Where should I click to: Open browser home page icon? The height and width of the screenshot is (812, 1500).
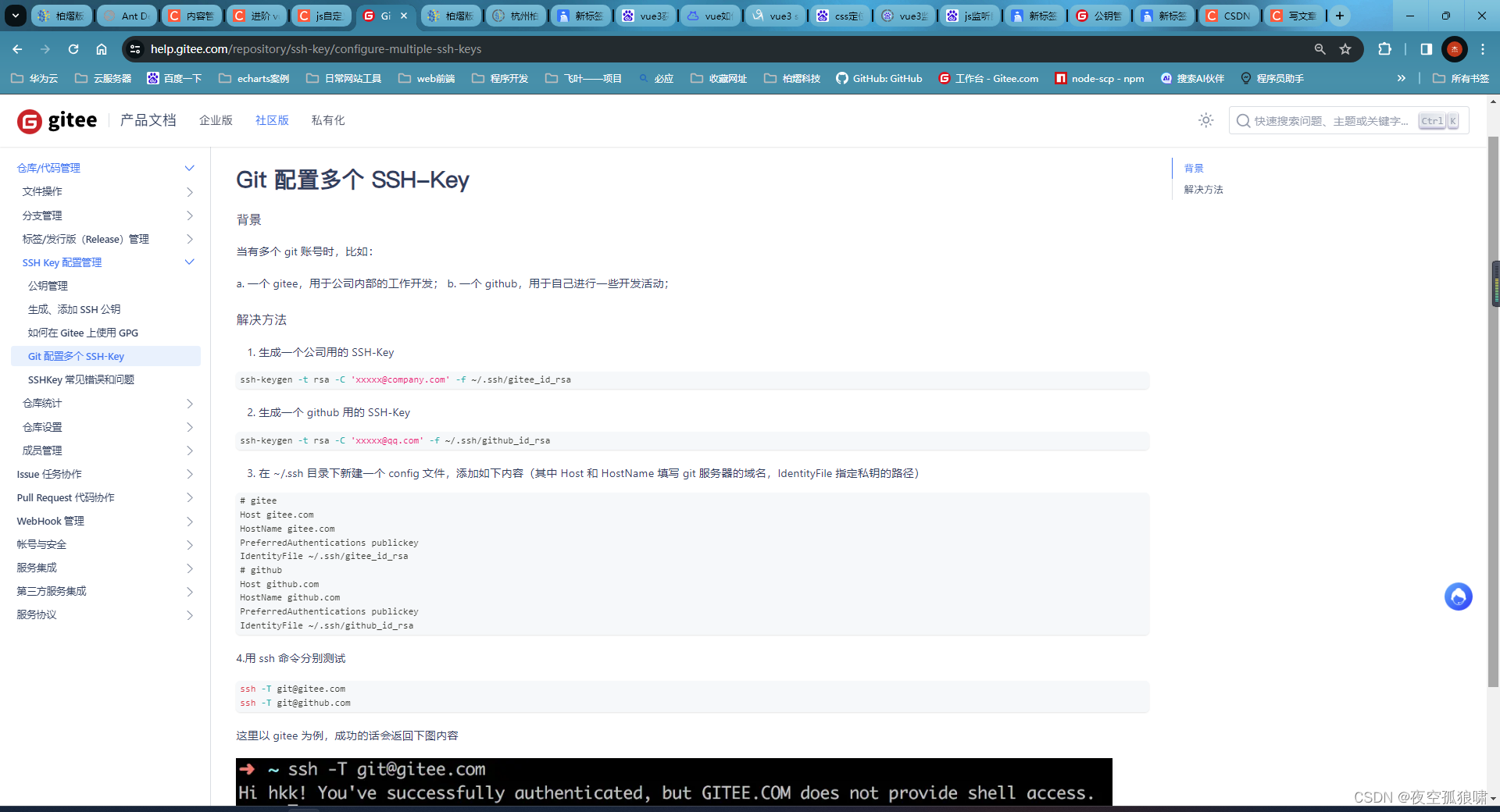102,49
